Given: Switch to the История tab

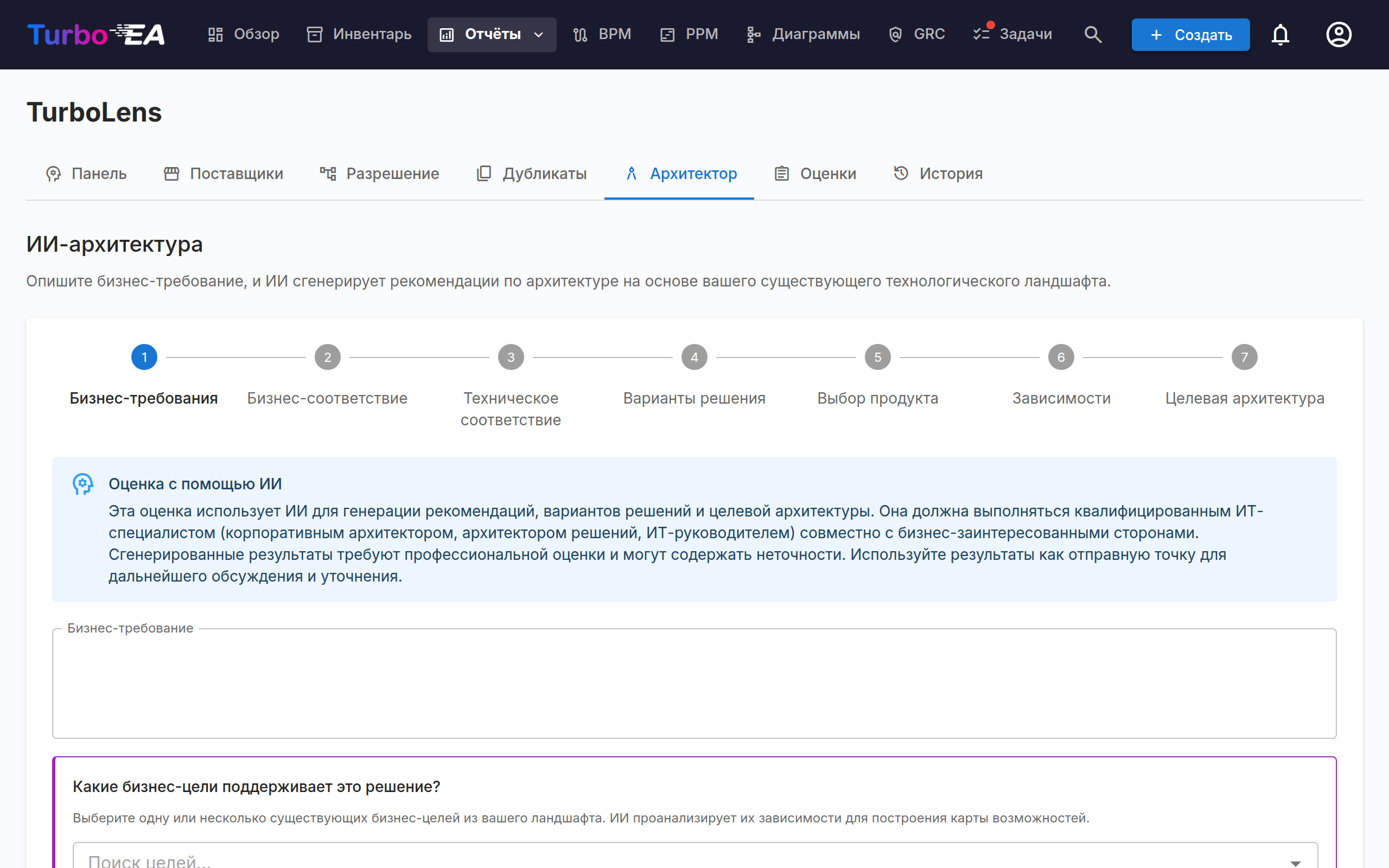Looking at the screenshot, I should [938, 174].
